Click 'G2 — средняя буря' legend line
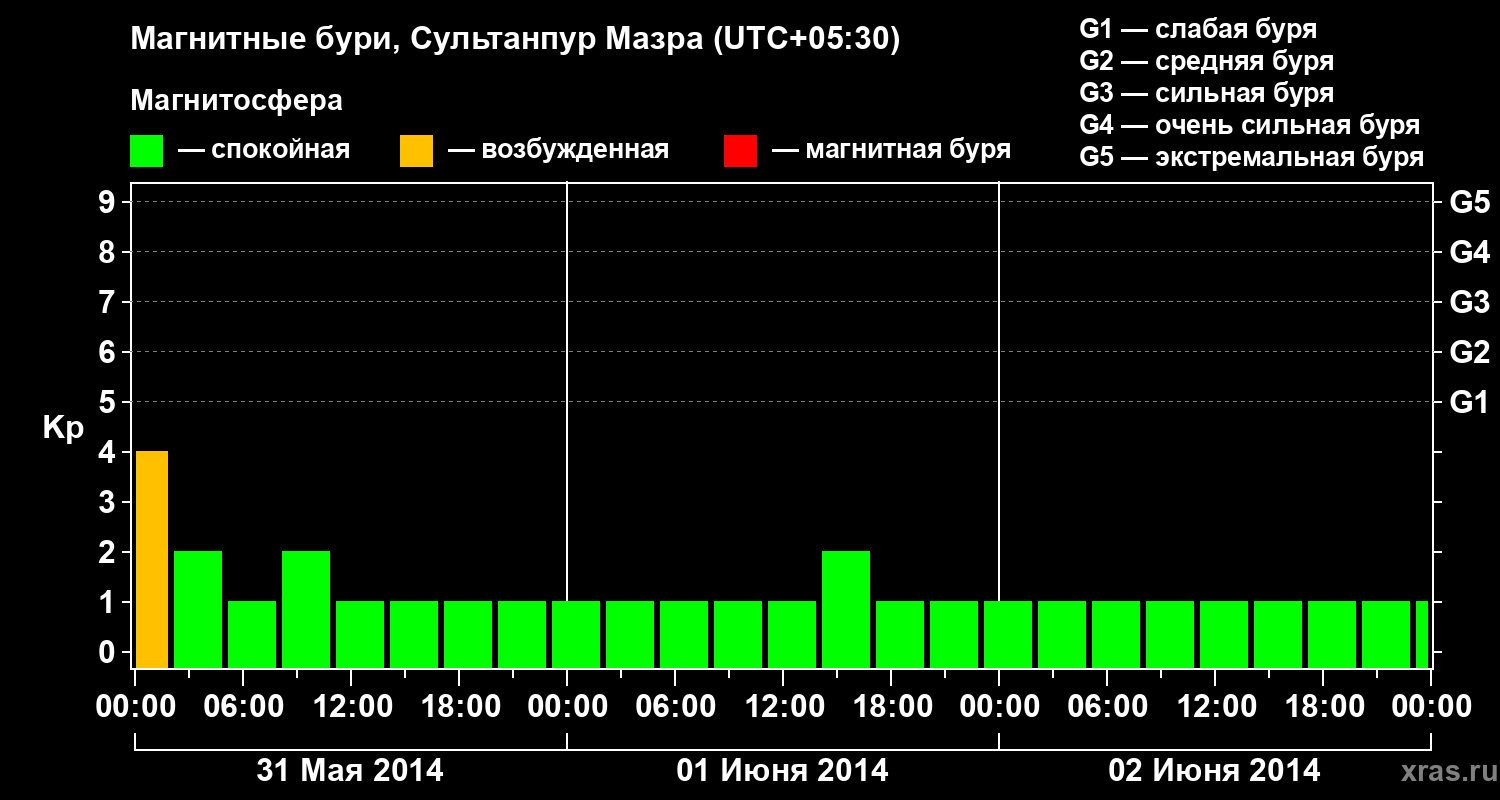The width and height of the screenshot is (1500, 800). pos(1206,61)
